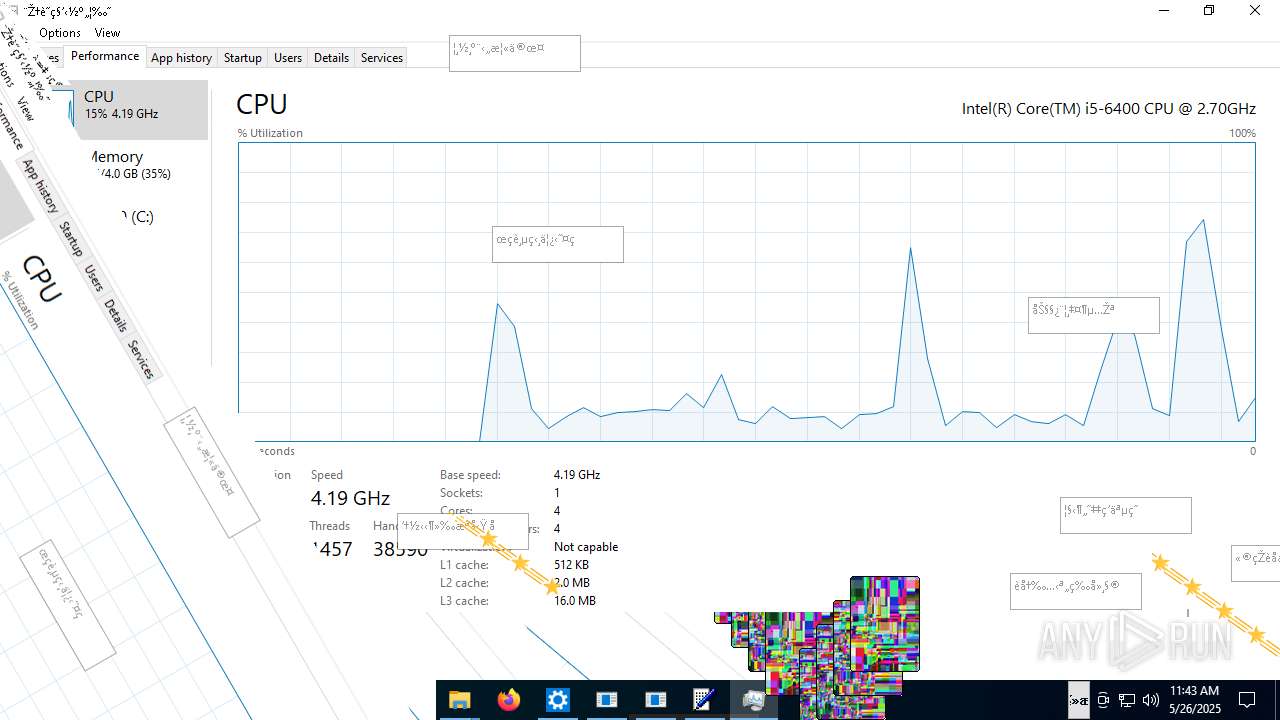Switch to the Startup tab
Viewport: 1280px width, 720px height.
point(242,58)
